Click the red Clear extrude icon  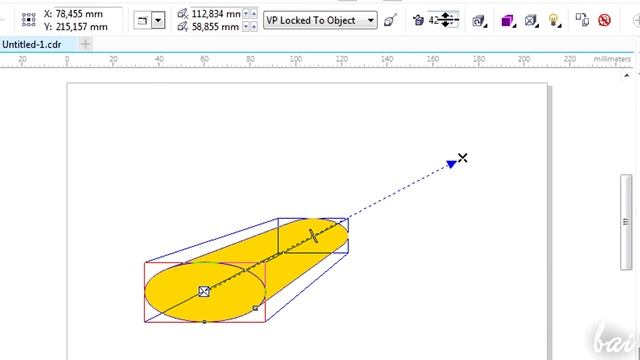[x=604, y=20]
